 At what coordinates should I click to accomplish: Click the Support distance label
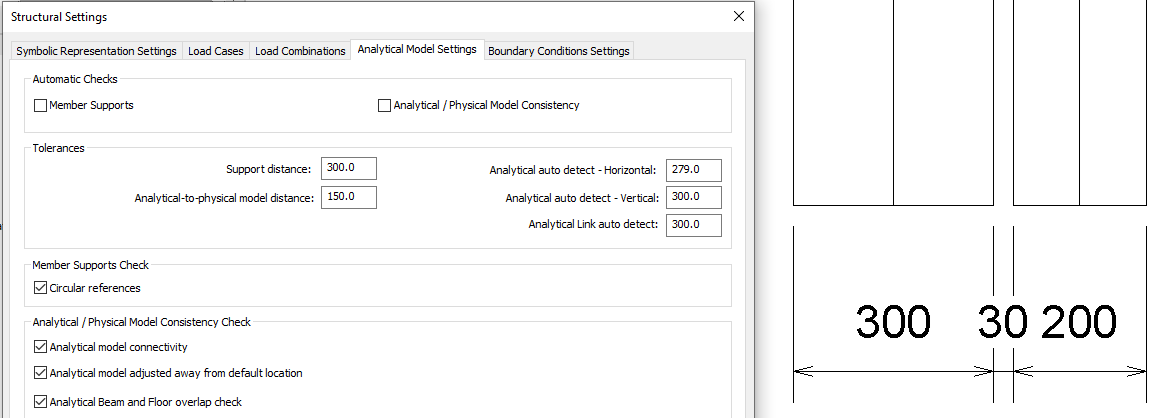point(269,169)
